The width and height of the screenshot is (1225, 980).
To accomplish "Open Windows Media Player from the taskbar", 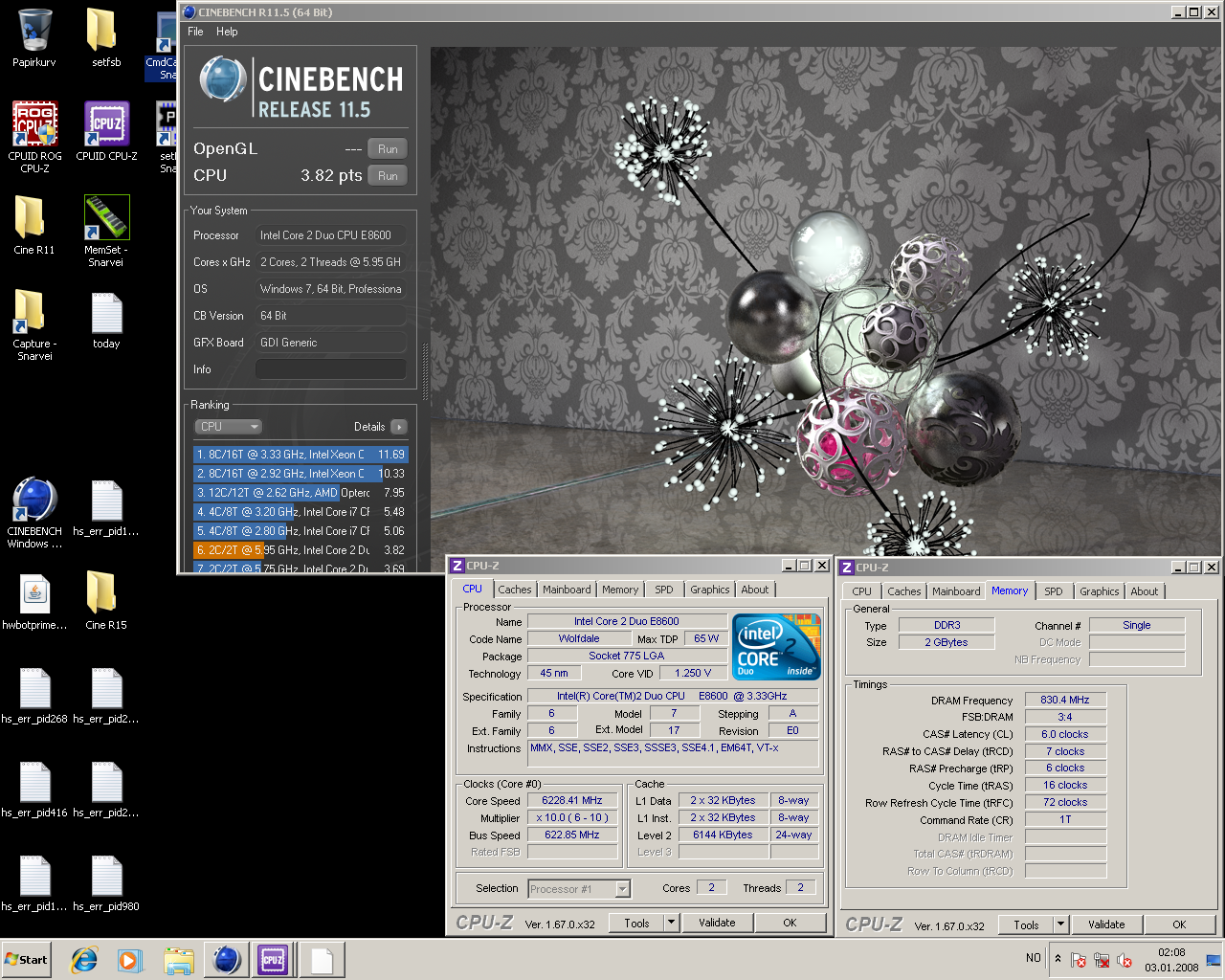I will point(131,960).
